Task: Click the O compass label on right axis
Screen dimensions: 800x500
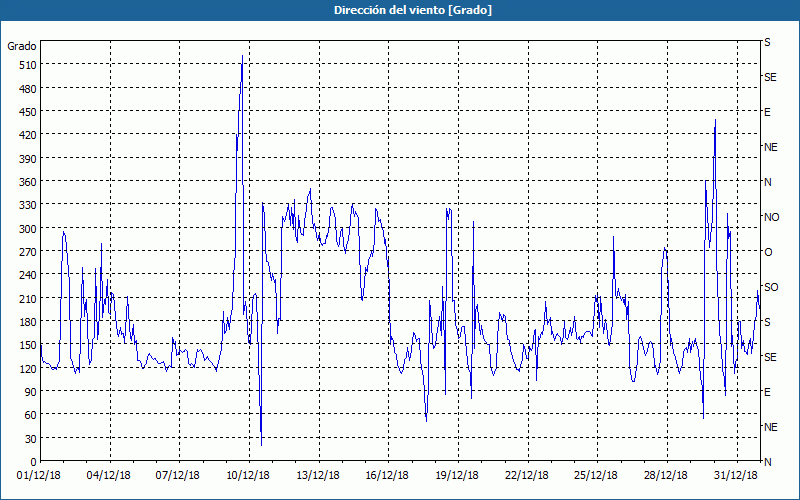Action: tap(768, 252)
